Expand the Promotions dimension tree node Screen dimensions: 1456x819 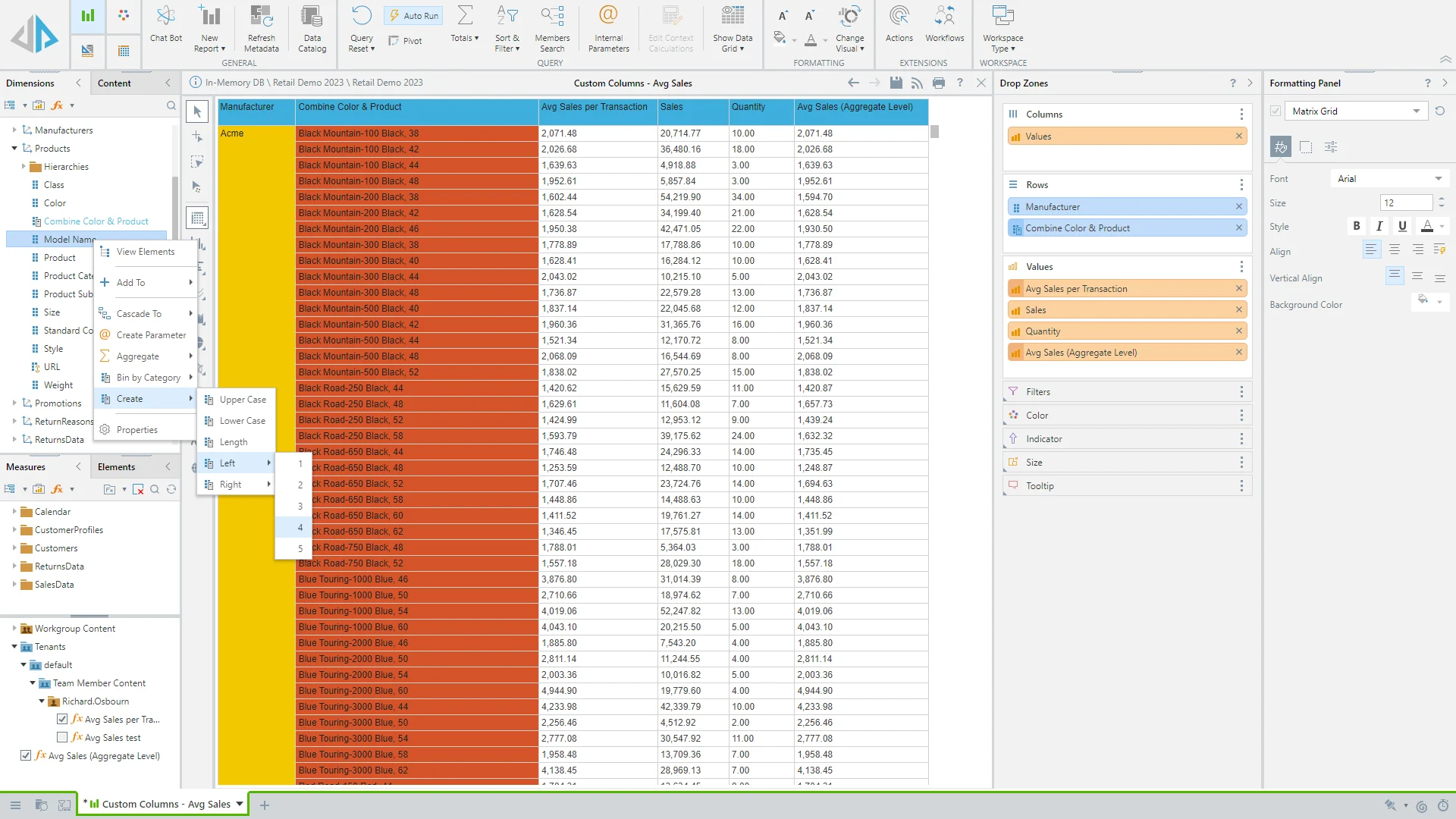[14, 403]
